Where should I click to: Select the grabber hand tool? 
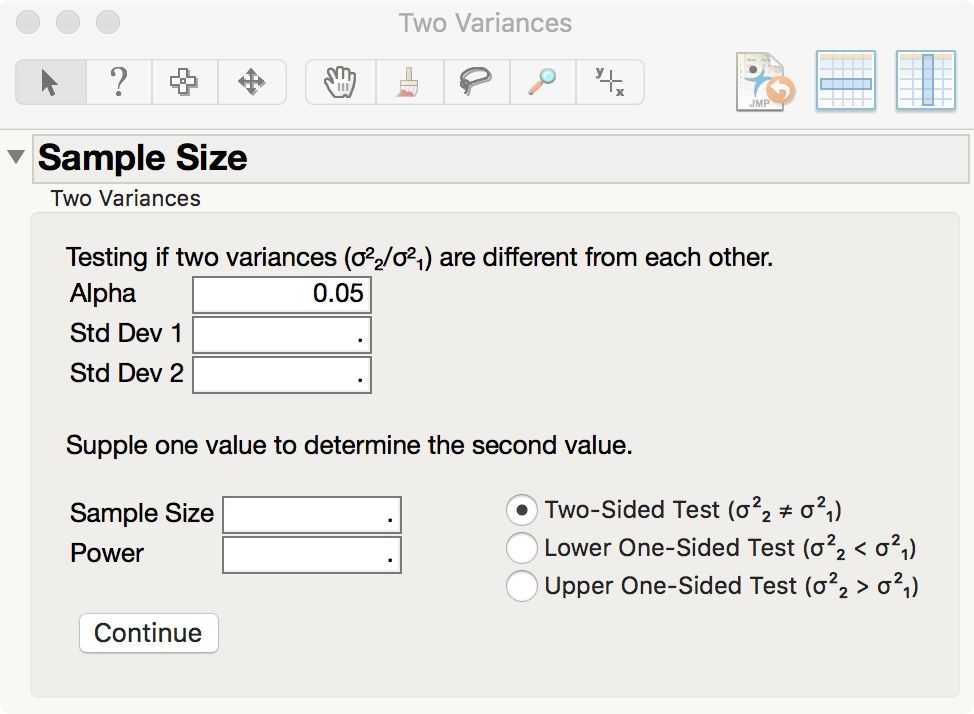tap(340, 82)
